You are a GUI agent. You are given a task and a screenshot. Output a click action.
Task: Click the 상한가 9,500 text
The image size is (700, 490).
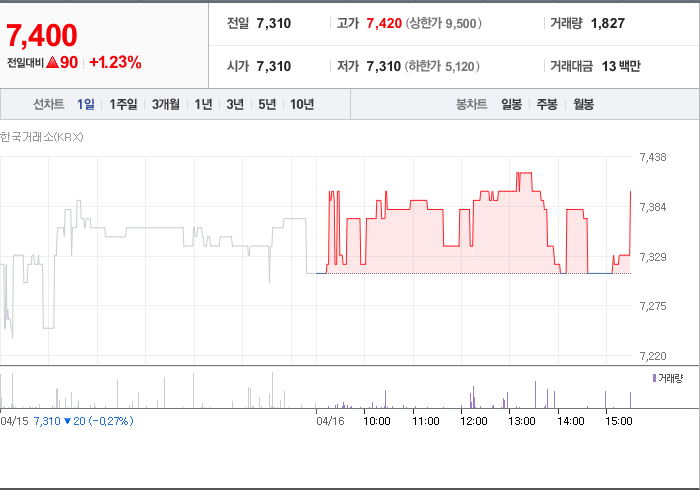[x=444, y=23]
